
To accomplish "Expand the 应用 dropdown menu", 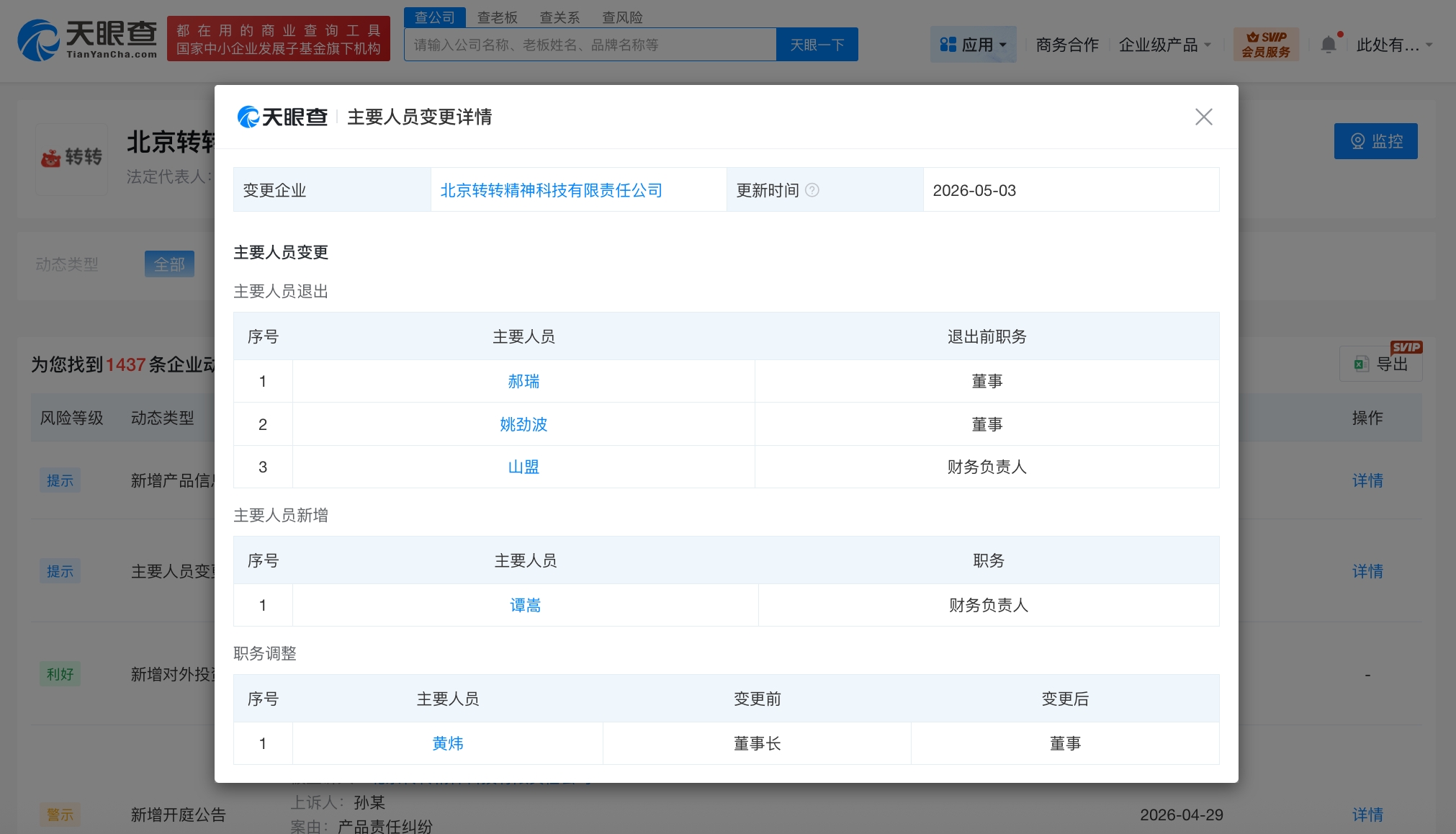I will [973, 45].
